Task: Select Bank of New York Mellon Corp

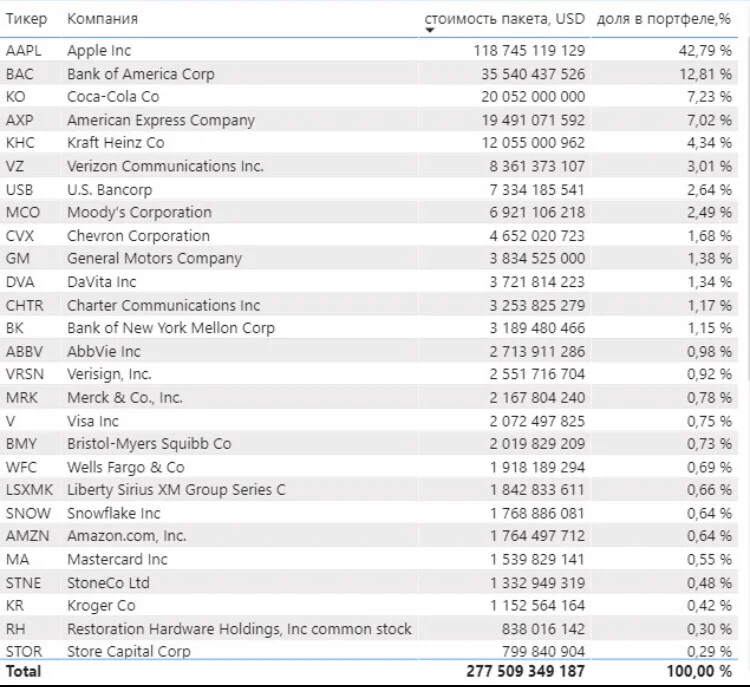Action: tap(171, 328)
